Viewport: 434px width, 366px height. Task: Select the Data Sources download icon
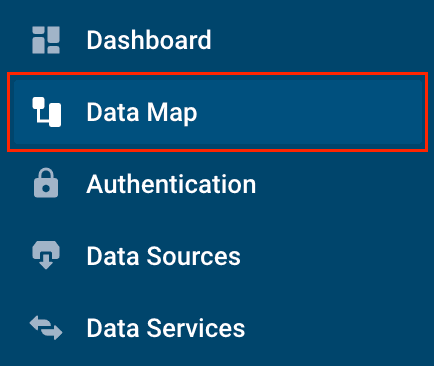pos(46,255)
